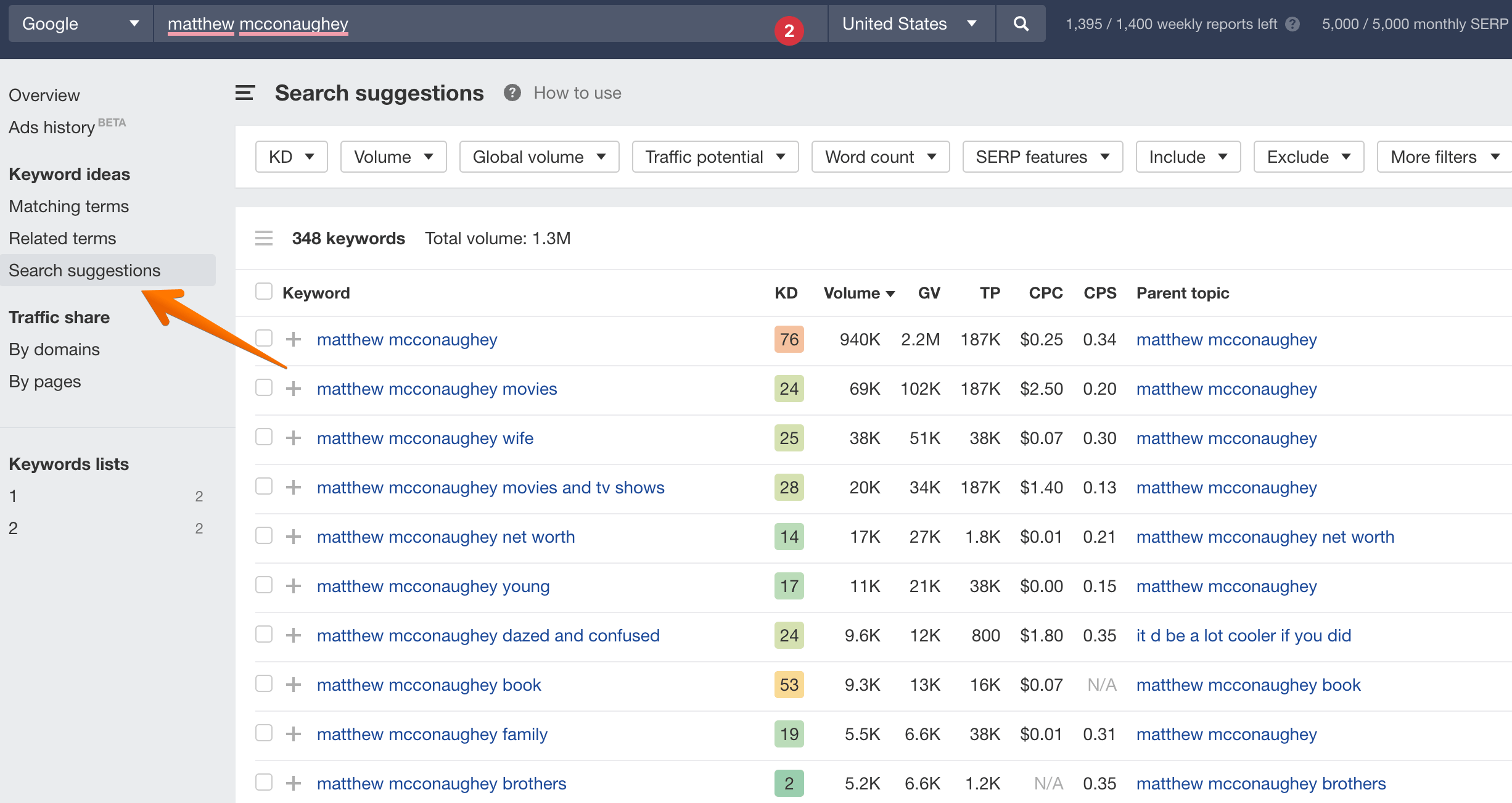Open the KD filter dropdown

pos(290,157)
